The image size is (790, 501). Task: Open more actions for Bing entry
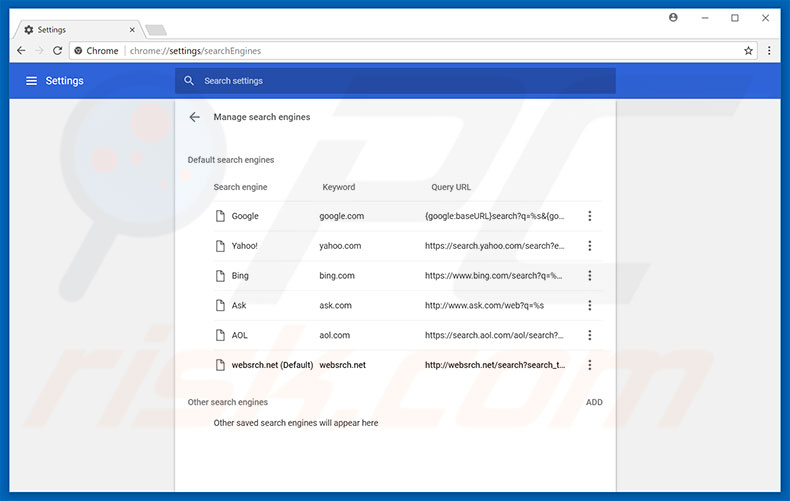coord(589,276)
